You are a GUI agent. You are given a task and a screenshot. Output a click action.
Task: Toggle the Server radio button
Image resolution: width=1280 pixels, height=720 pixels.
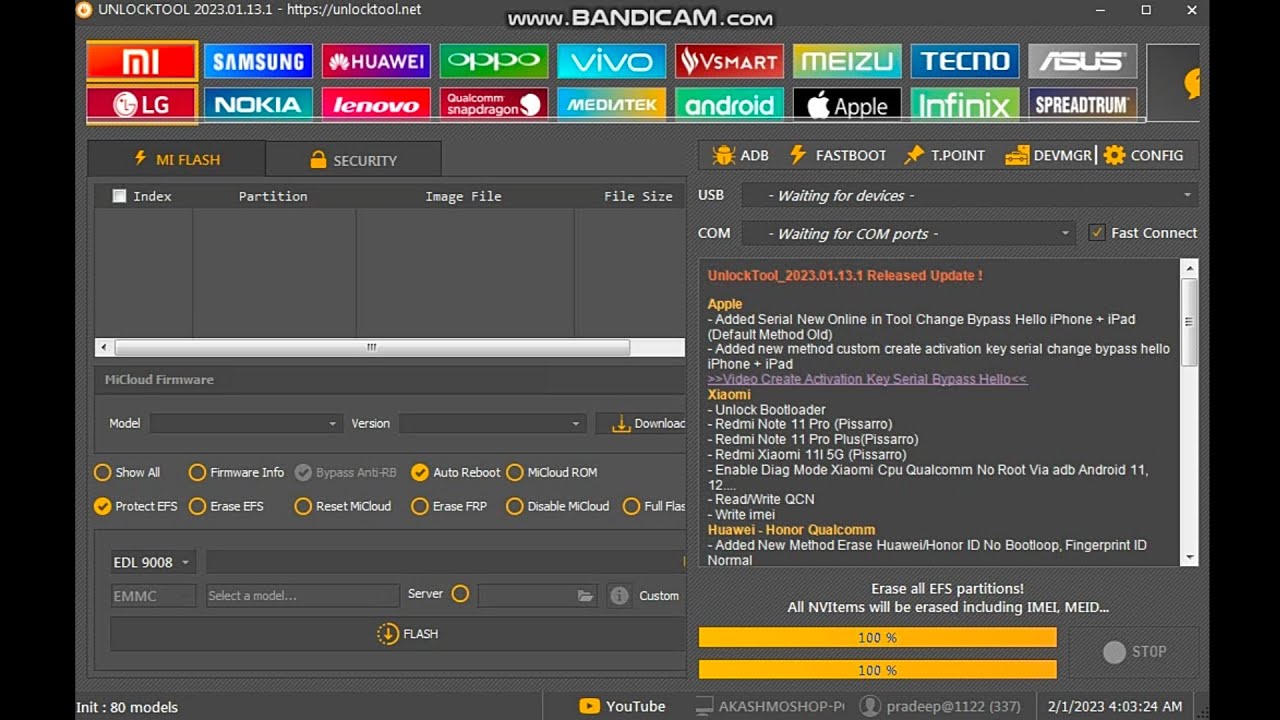(x=460, y=594)
